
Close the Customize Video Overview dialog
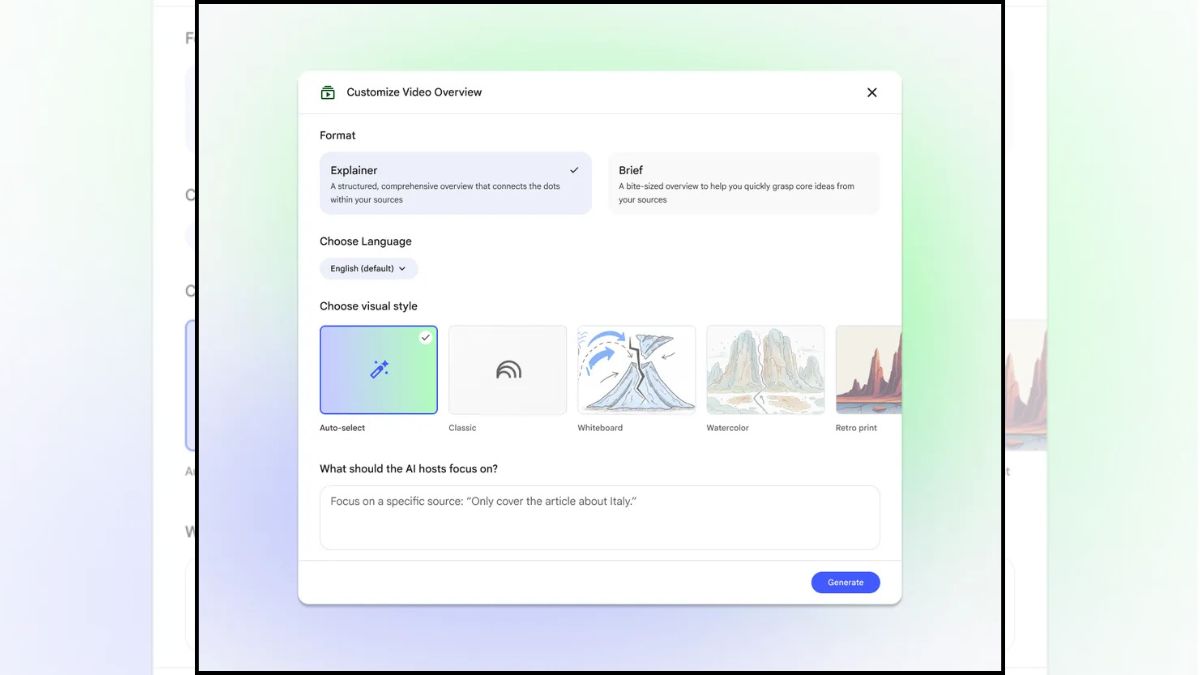click(x=871, y=91)
